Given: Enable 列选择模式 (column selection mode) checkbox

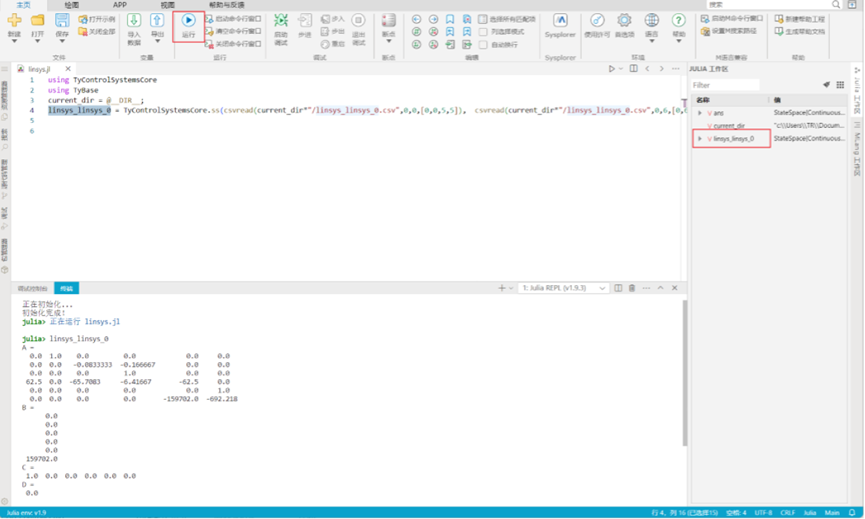Looking at the screenshot, I should (x=483, y=31).
